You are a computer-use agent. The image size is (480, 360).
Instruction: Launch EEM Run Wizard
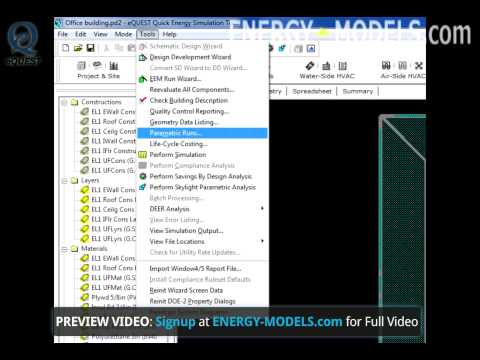pyautogui.click(x=202, y=79)
